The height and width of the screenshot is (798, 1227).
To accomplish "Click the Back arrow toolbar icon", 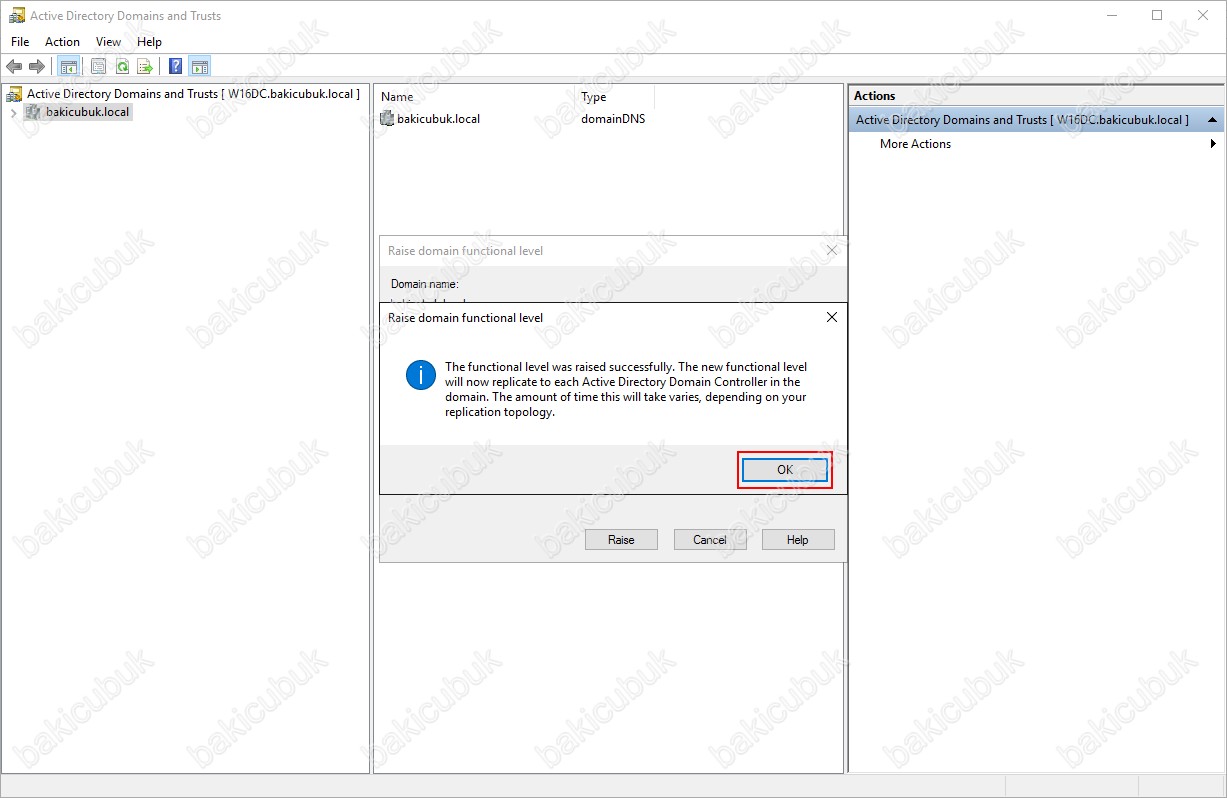I will click(x=14, y=66).
